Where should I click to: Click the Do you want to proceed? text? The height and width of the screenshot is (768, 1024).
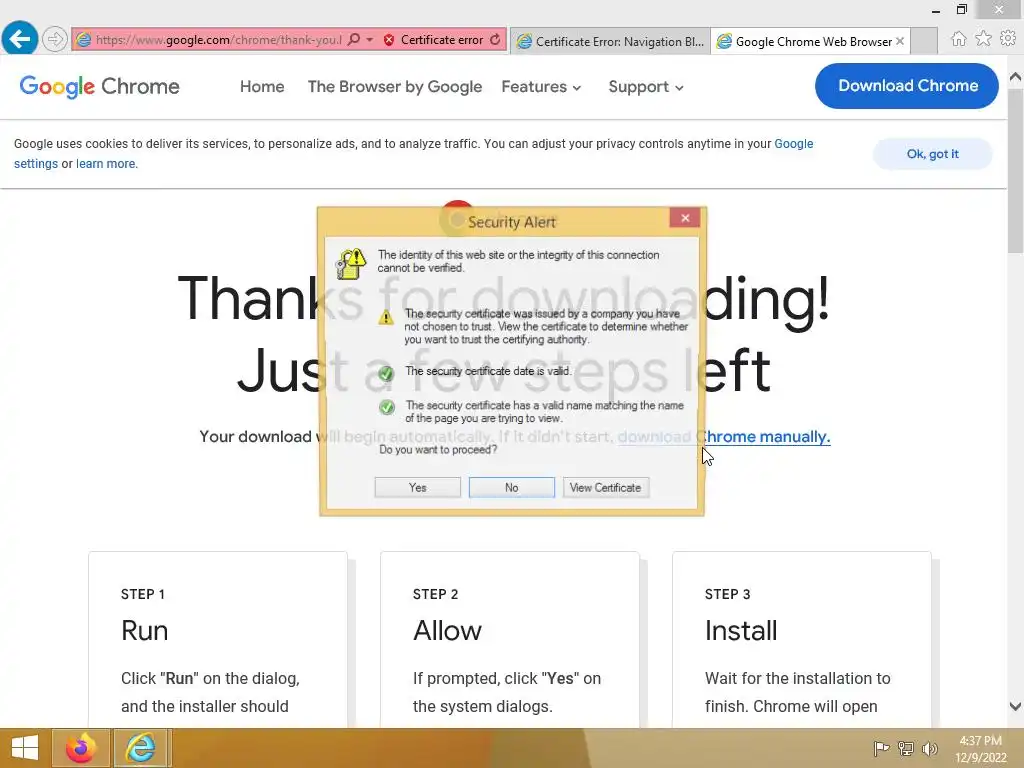(438, 449)
